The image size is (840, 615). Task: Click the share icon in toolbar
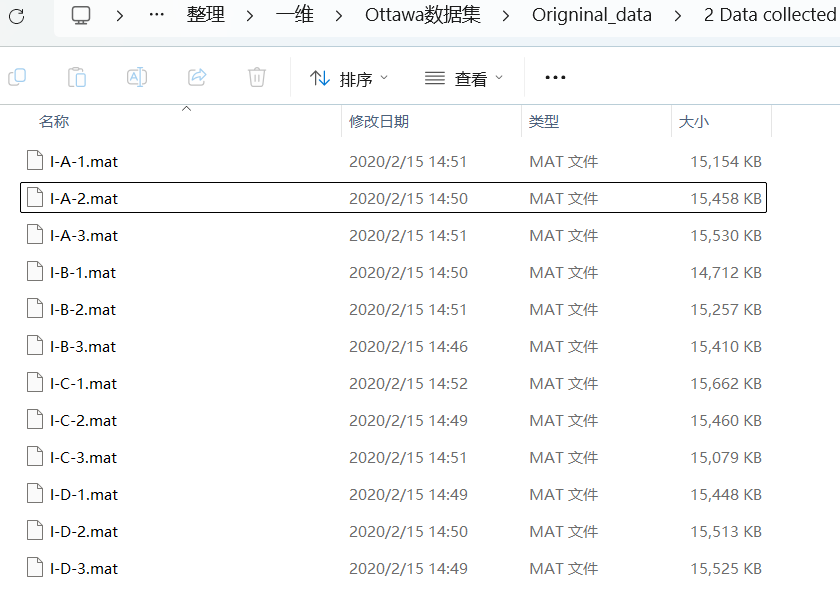pyautogui.click(x=197, y=77)
